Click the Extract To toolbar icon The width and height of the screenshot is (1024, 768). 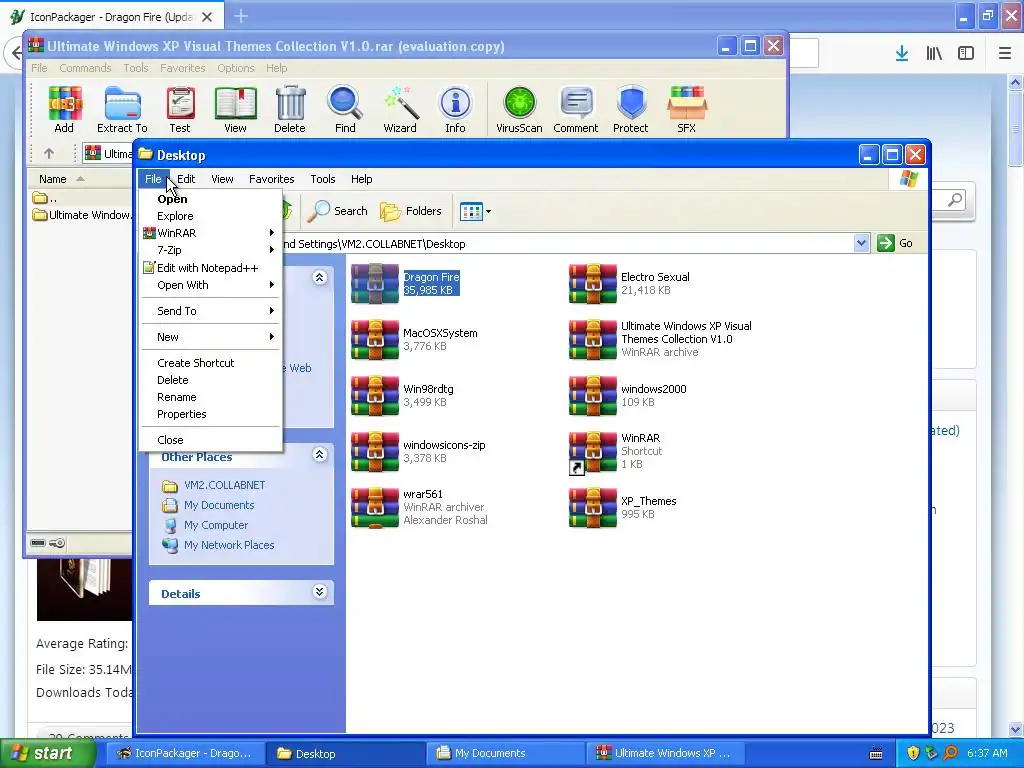pyautogui.click(x=122, y=110)
